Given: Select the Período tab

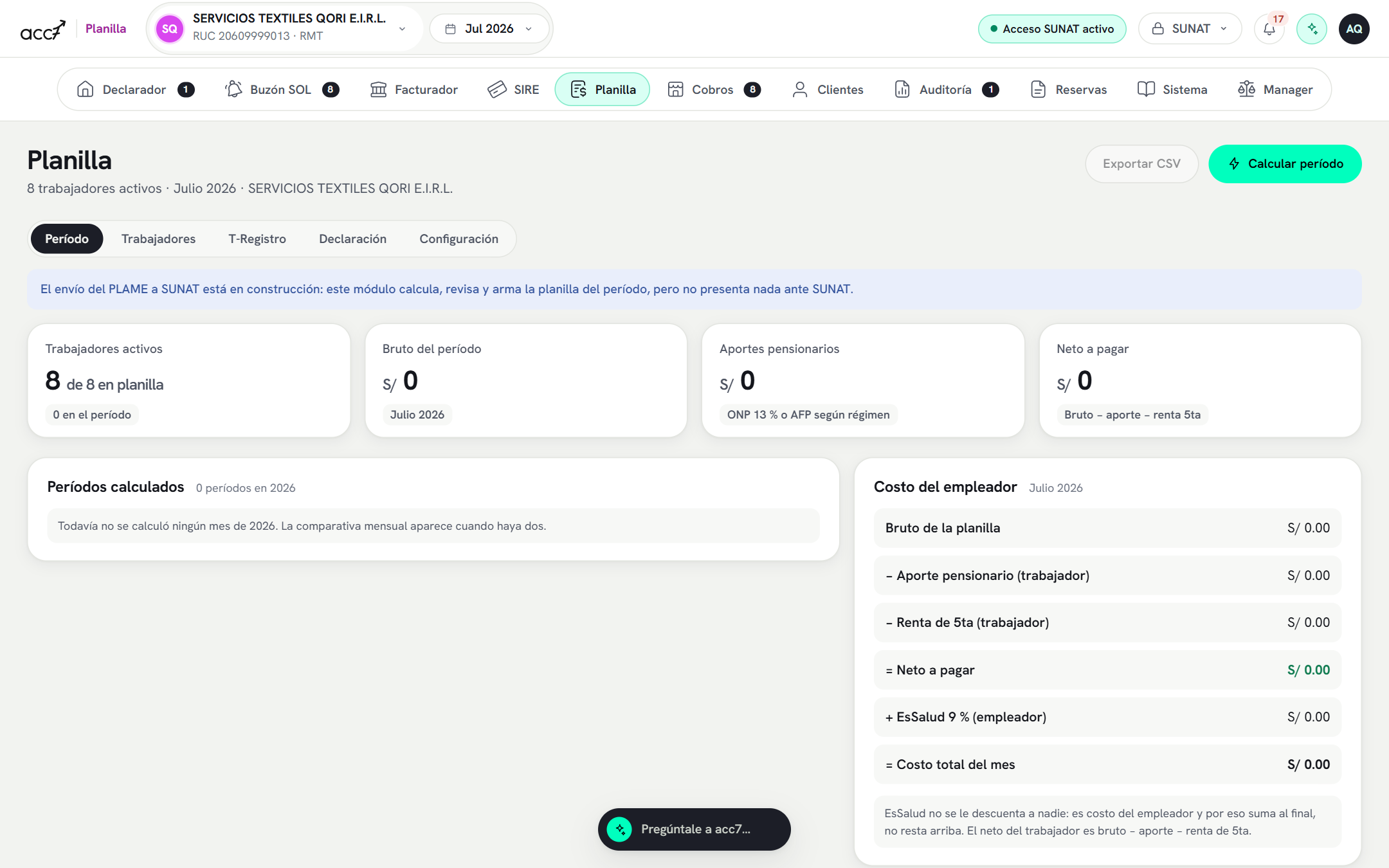Looking at the screenshot, I should pos(67,239).
